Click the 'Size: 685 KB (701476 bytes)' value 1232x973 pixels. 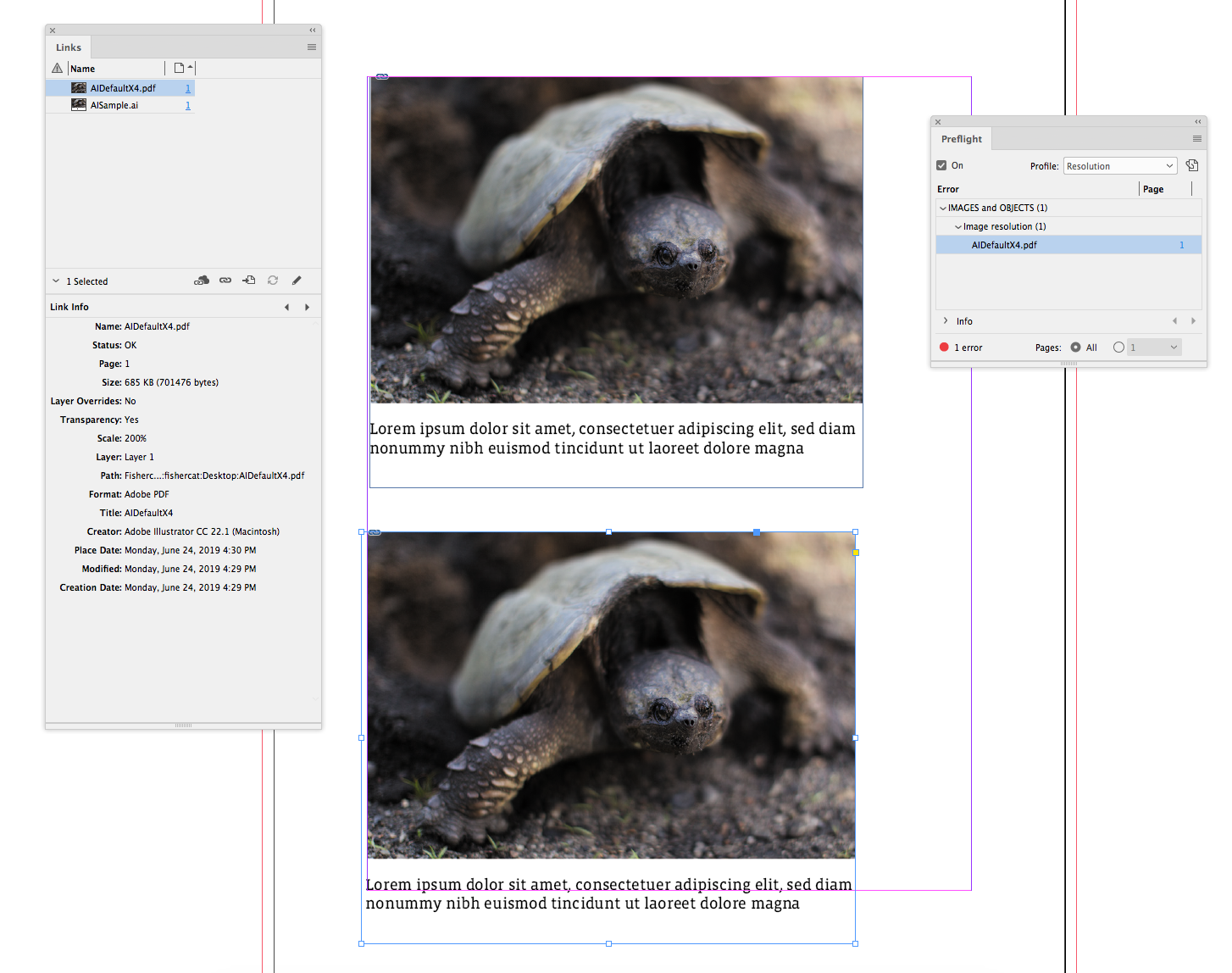click(x=171, y=382)
